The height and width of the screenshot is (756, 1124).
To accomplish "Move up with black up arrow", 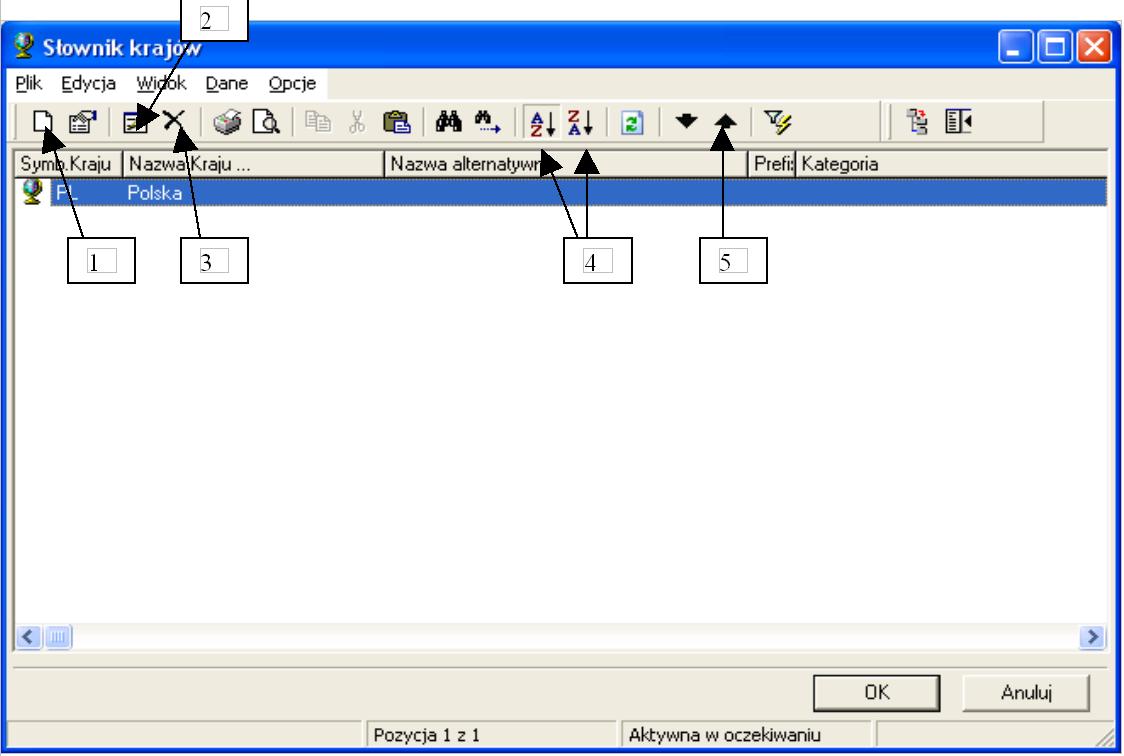I will click(x=725, y=120).
